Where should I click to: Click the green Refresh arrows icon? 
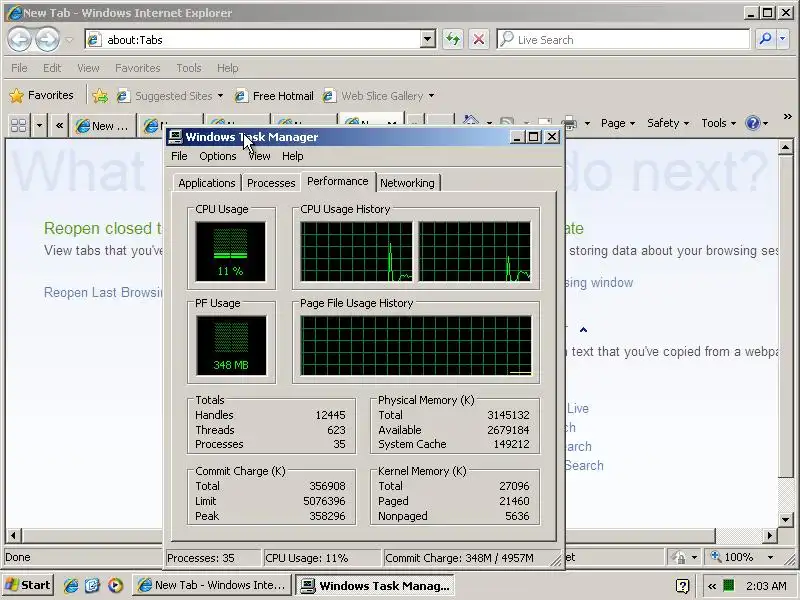[x=453, y=39]
